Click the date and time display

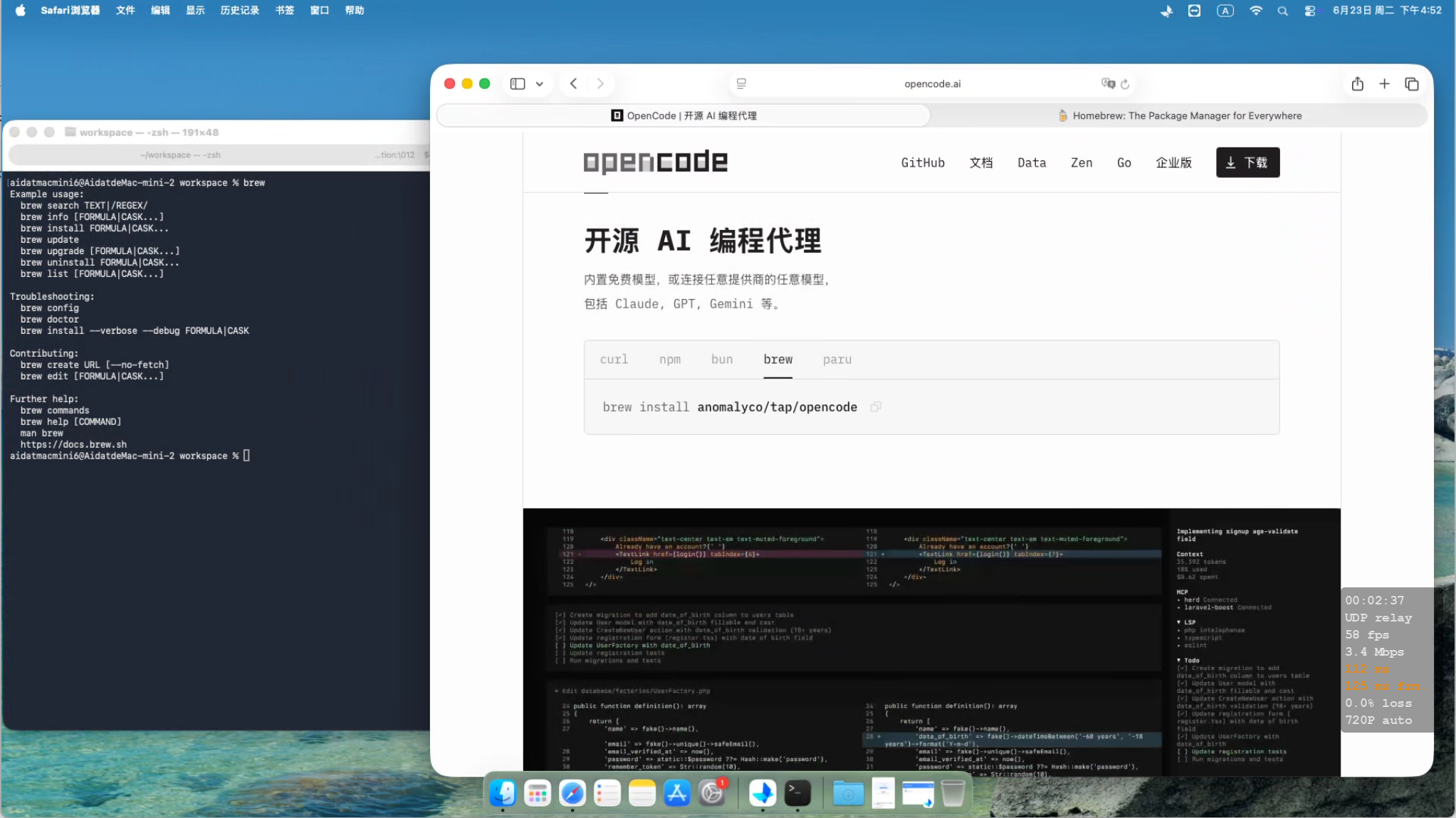pyautogui.click(x=1386, y=10)
